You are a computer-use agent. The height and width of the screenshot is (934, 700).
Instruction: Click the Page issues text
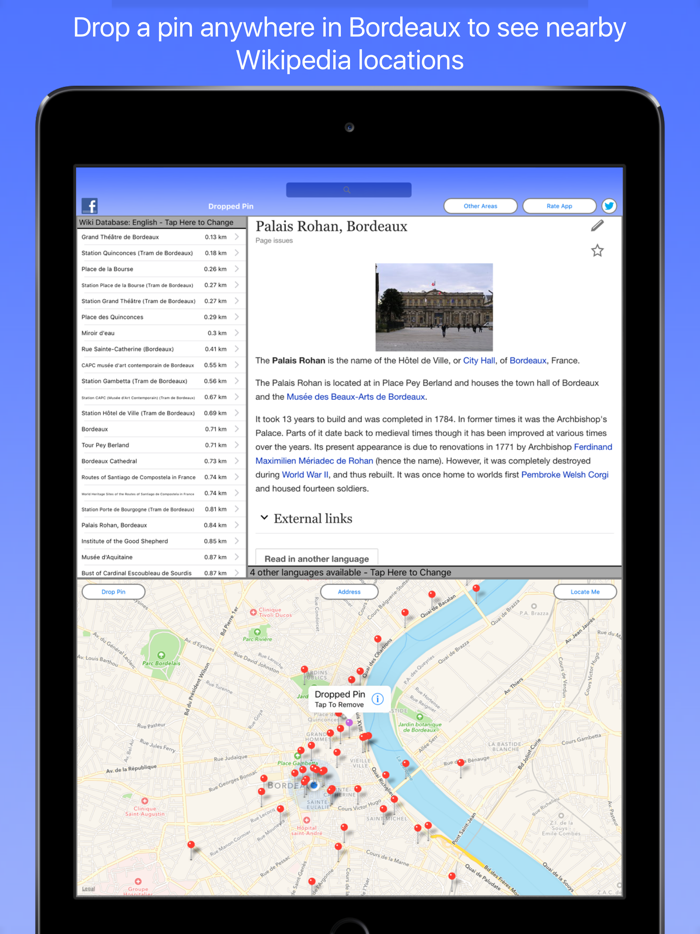click(x=274, y=241)
